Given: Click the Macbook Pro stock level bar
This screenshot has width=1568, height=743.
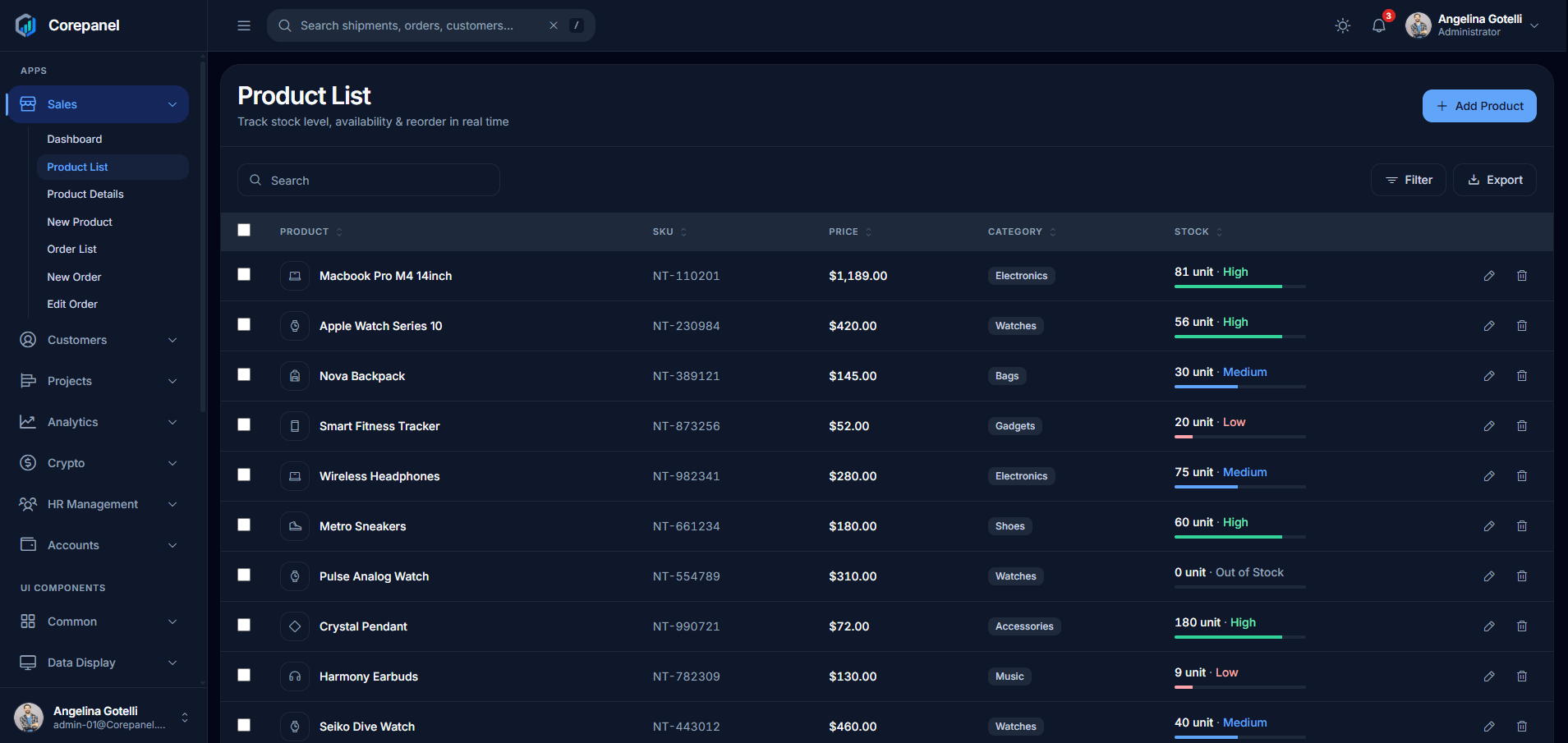Looking at the screenshot, I should (1240, 287).
